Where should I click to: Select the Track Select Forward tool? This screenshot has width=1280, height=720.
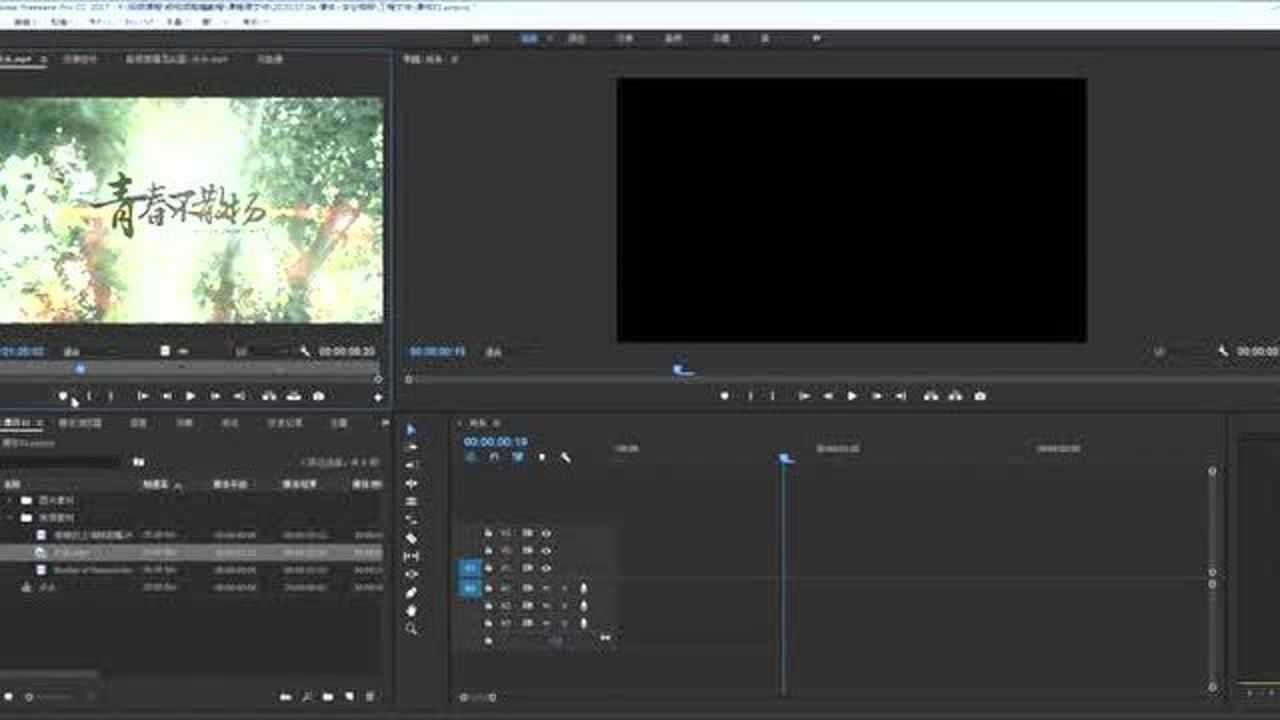tap(411, 448)
